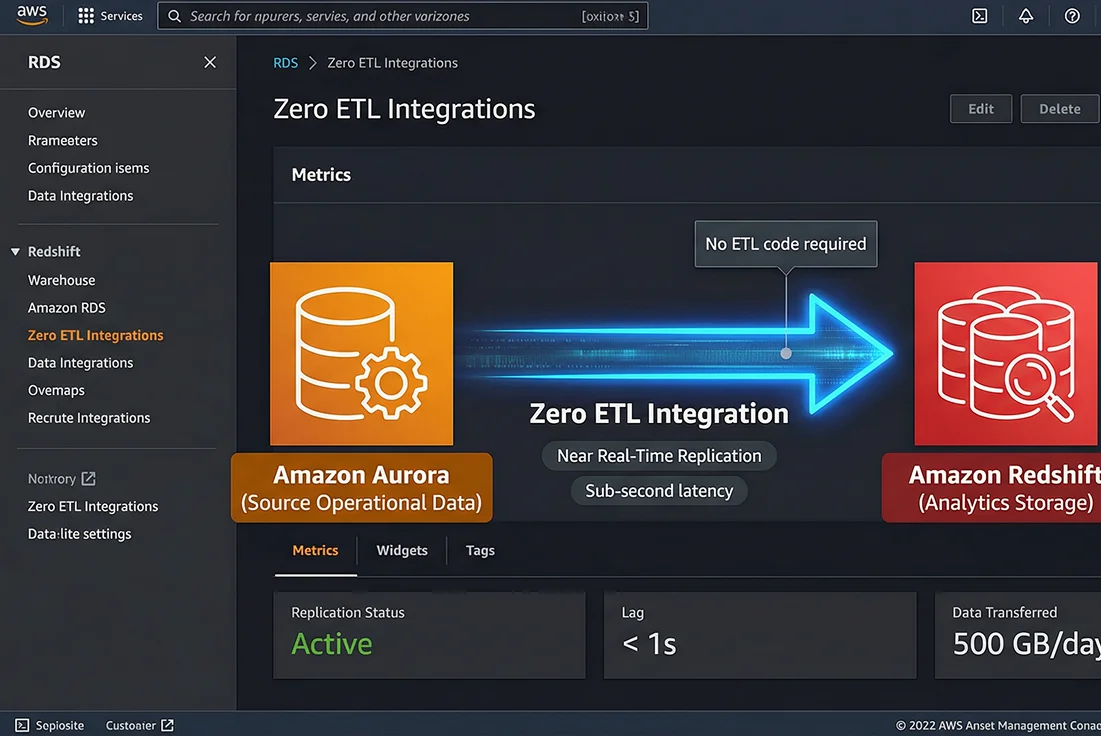Viewport: 1101px width, 736px height.
Task: Open the RDS breadcrumb link
Action: 285,62
